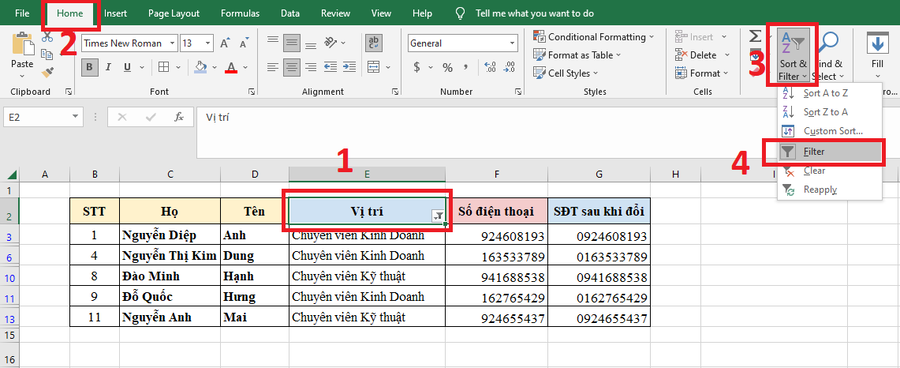Open the Font Color dropdown arrow
Viewport: 900px width, 368px height.
pyautogui.click(x=246, y=67)
